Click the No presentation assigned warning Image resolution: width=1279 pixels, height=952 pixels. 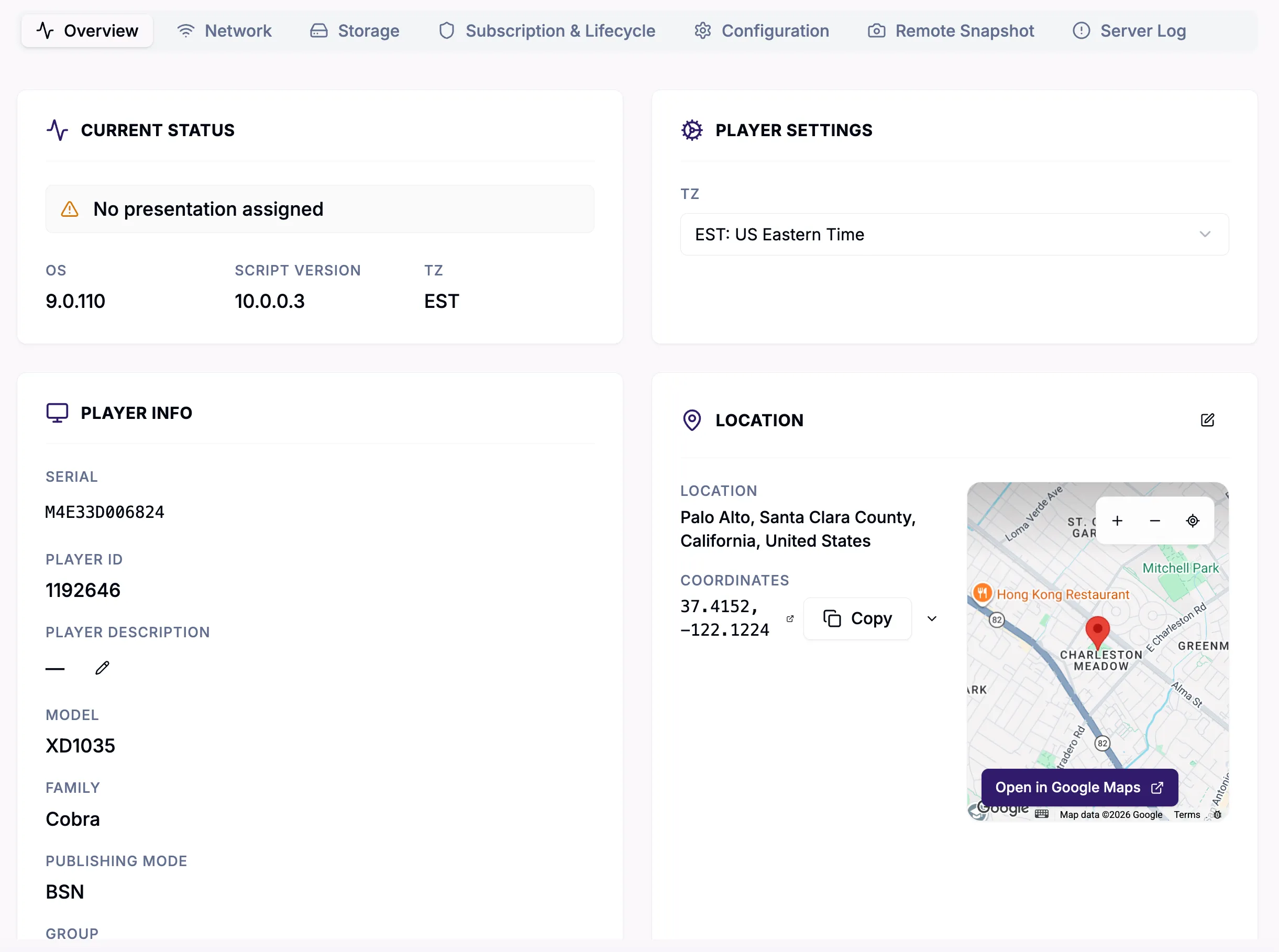click(x=320, y=208)
